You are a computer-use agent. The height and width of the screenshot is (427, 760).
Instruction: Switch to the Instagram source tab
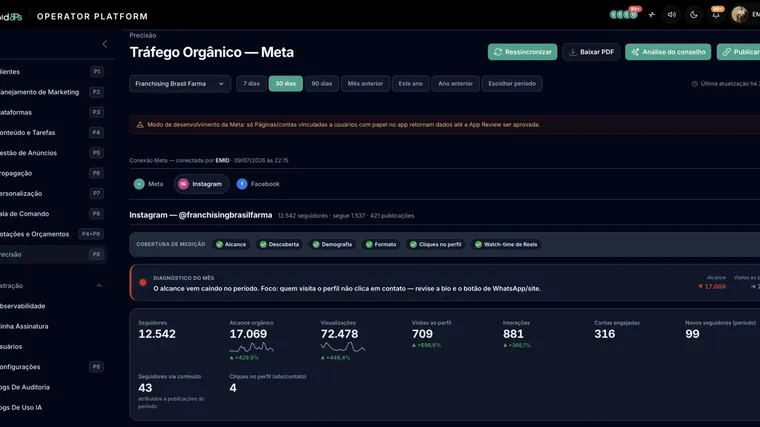(201, 184)
